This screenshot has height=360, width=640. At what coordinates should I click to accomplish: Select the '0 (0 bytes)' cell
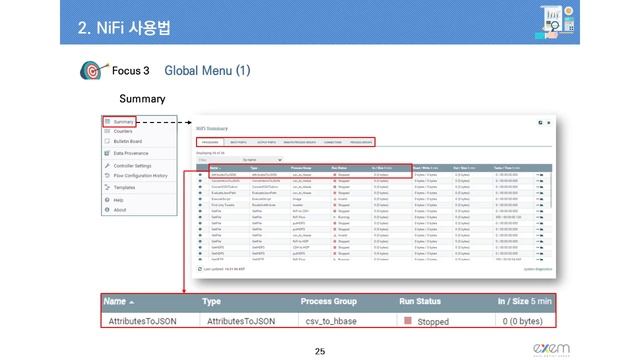click(x=522, y=321)
